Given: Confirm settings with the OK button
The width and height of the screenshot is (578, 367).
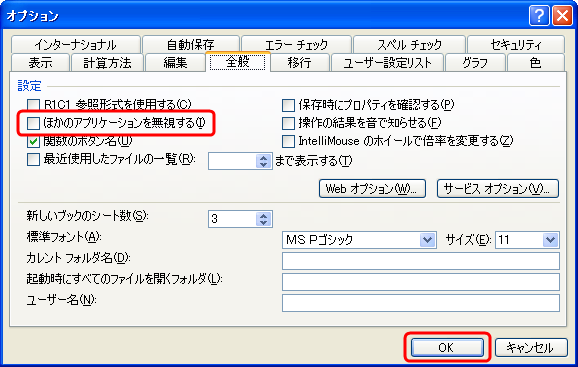Looking at the screenshot, I should 447,347.
